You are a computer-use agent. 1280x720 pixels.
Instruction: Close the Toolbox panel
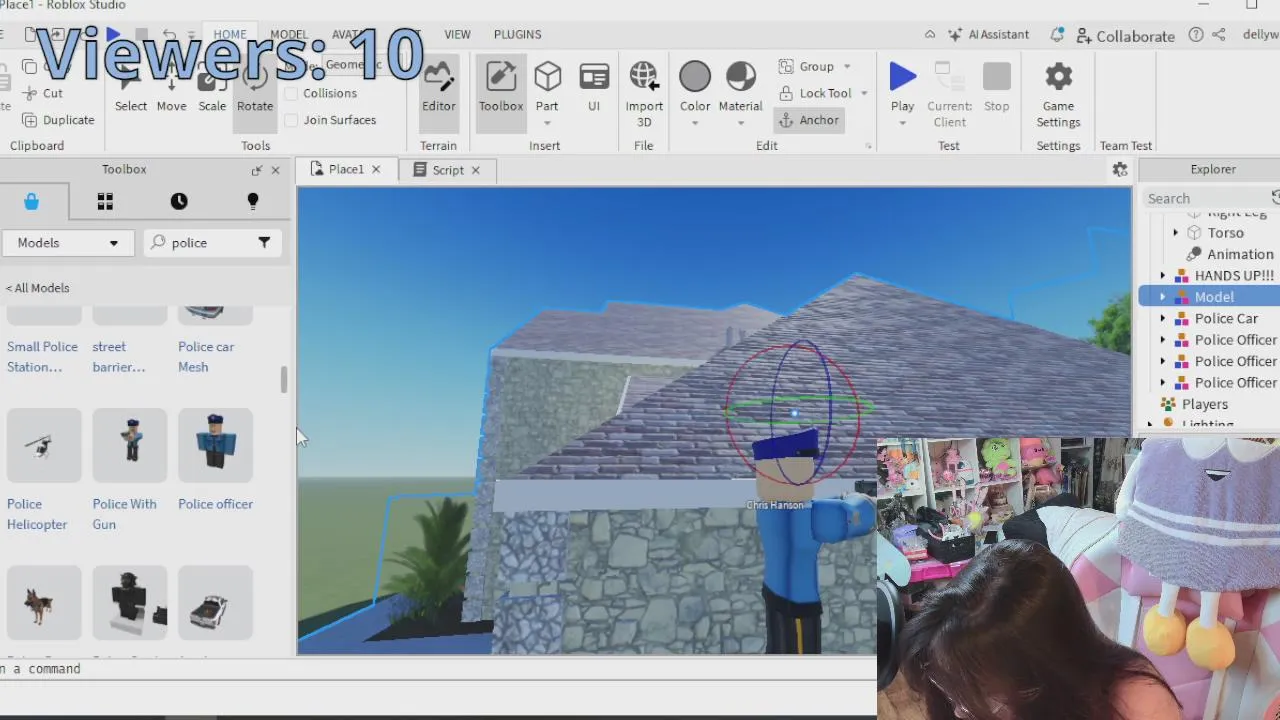275,170
